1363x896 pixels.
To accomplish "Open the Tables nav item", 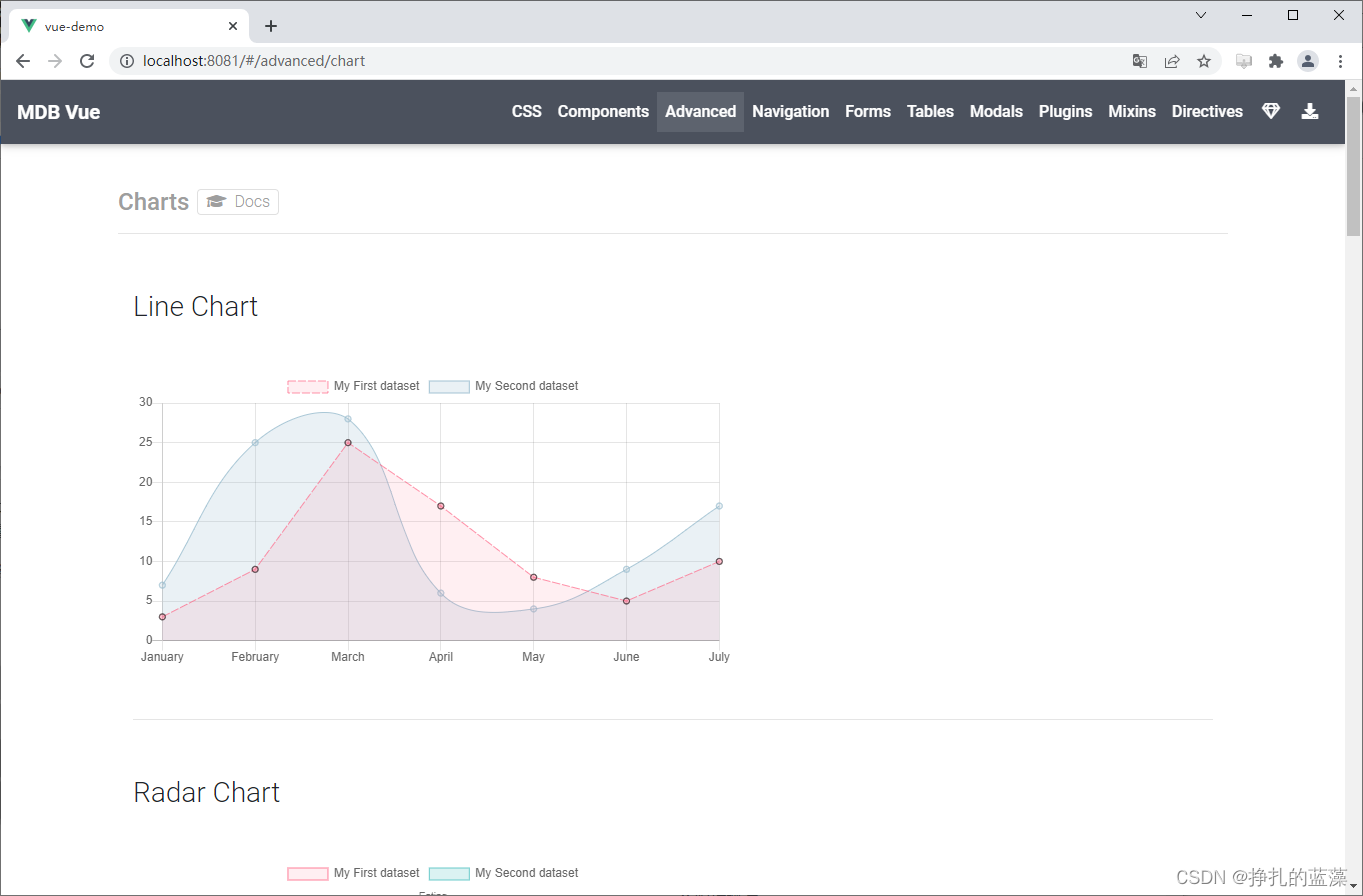I will pos(930,112).
